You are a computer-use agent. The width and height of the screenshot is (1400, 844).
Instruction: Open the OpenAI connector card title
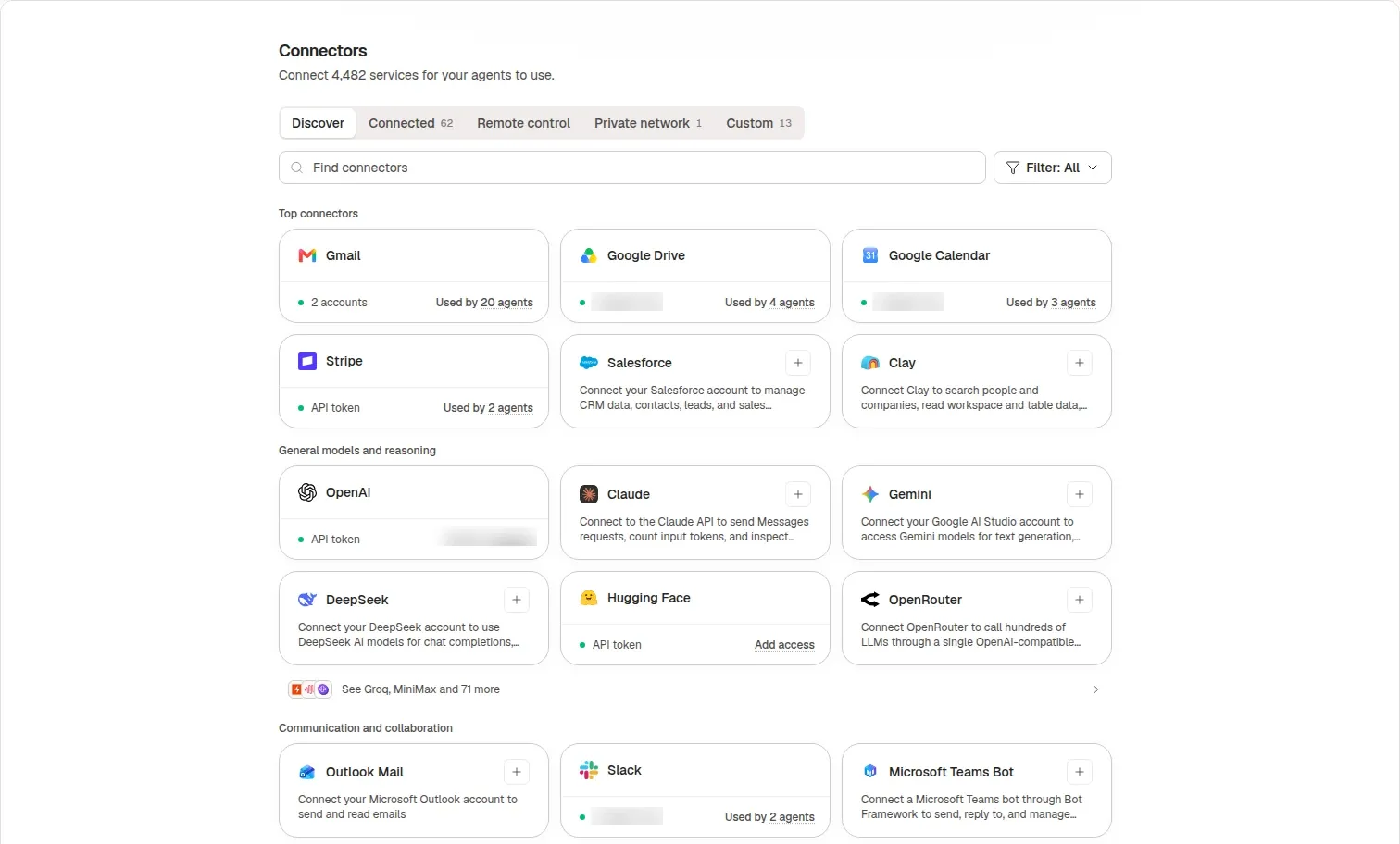[348, 492]
